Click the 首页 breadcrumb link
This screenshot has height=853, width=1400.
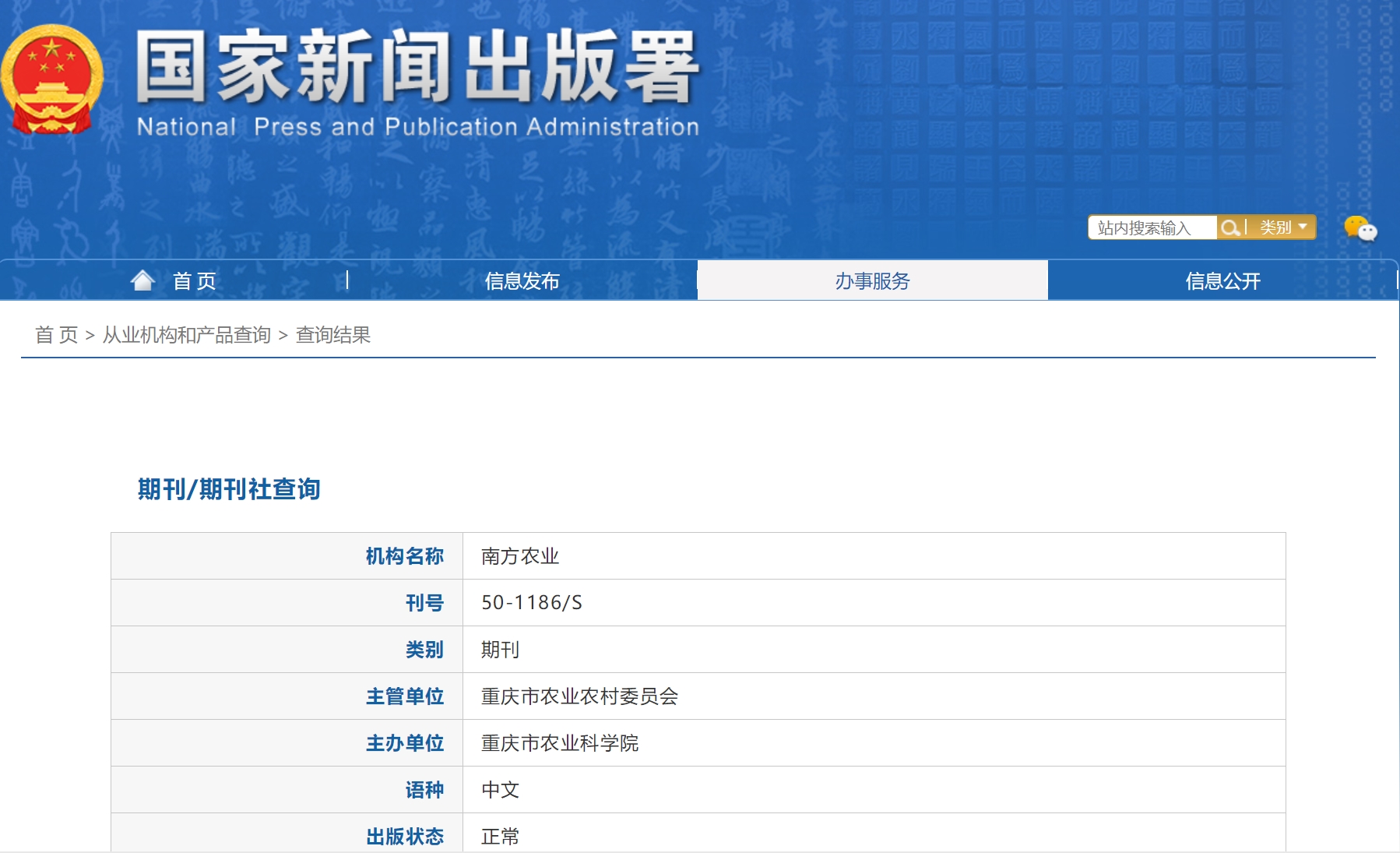coord(56,335)
